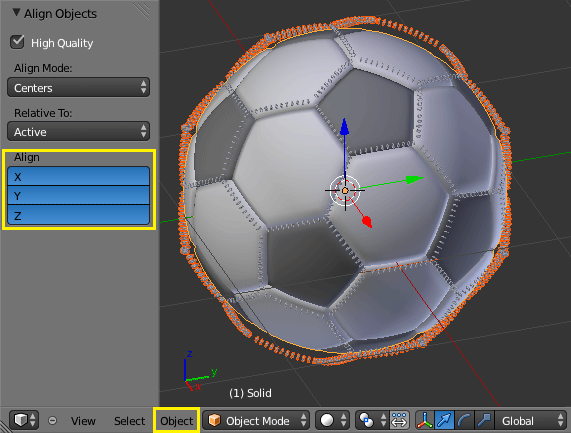Select the scale manipulator icon
Viewport: 571px width, 433px height.
coord(484,420)
